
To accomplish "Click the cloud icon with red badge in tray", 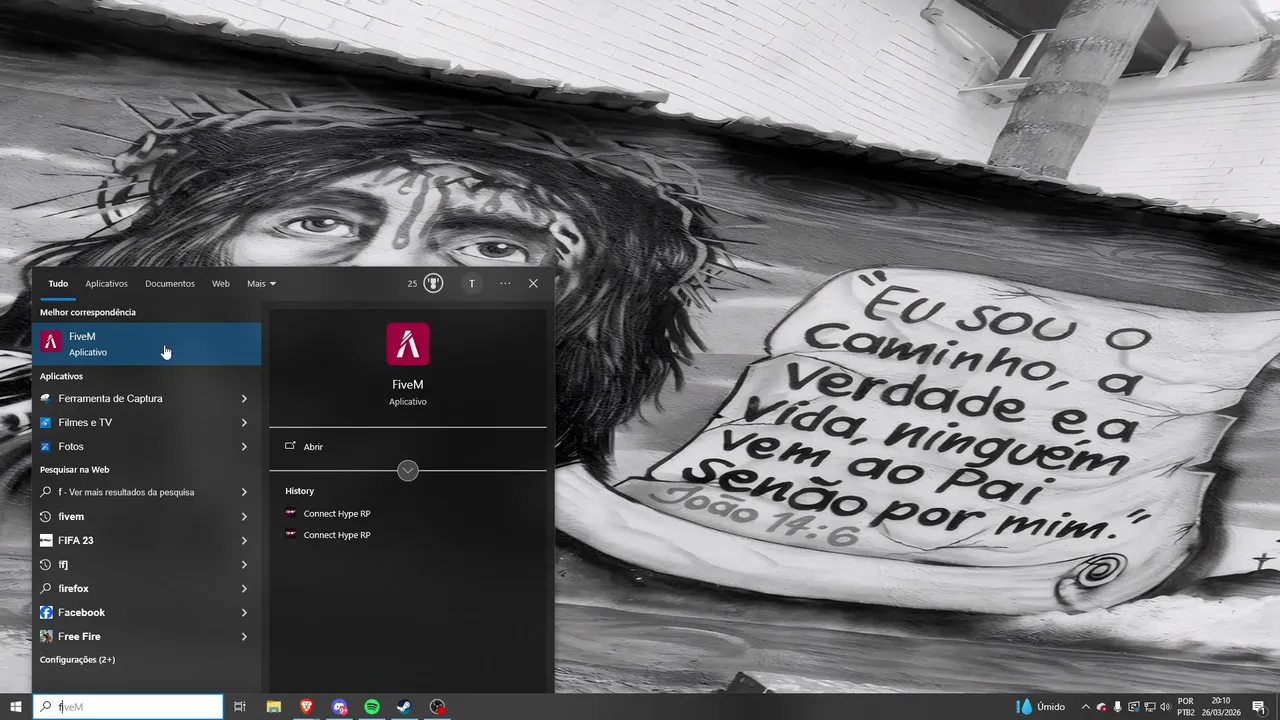I will tap(1101, 707).
